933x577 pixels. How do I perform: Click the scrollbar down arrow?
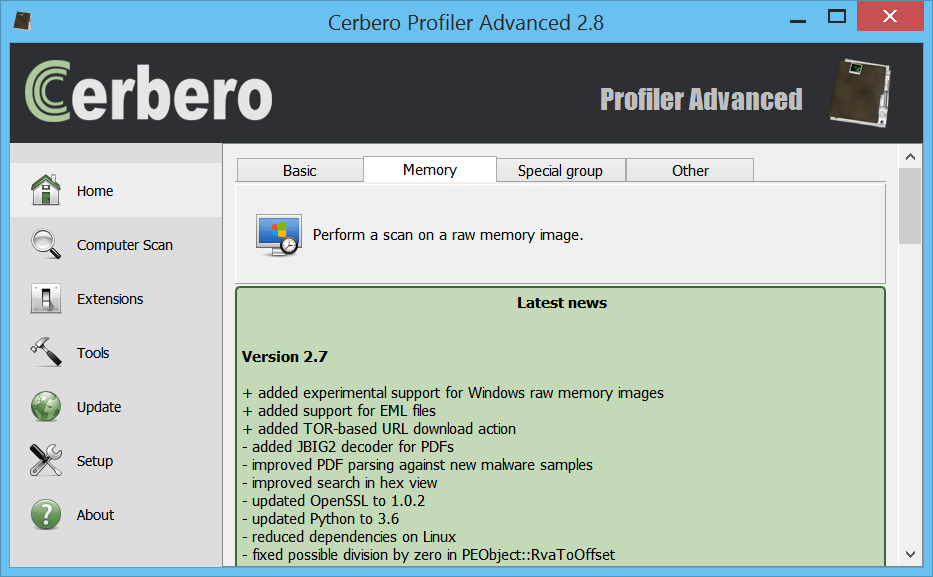910,554
